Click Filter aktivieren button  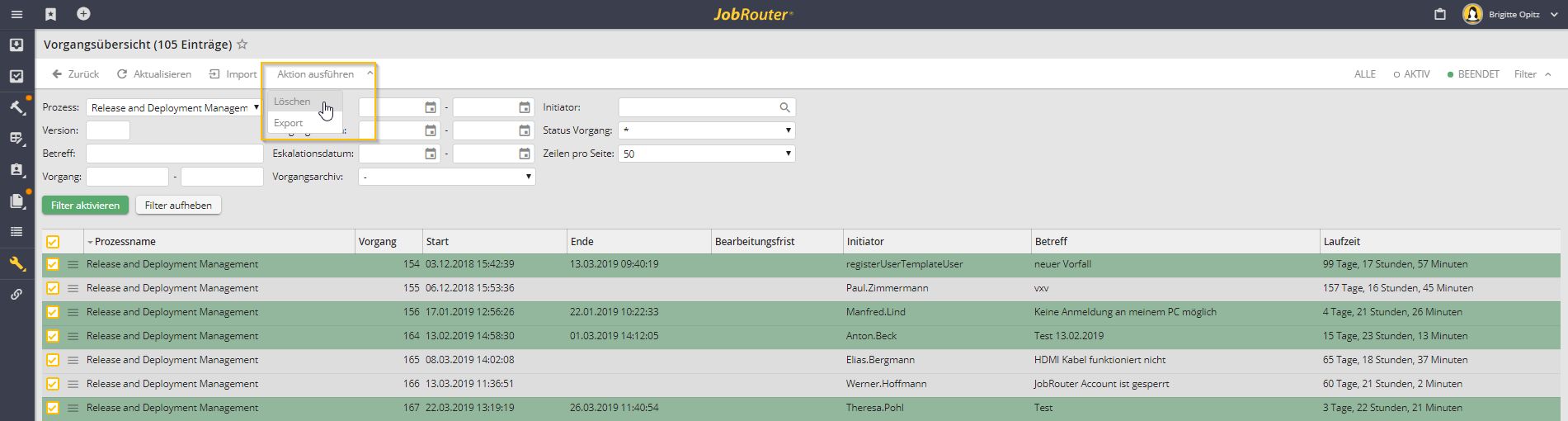(x=85, y=206)
